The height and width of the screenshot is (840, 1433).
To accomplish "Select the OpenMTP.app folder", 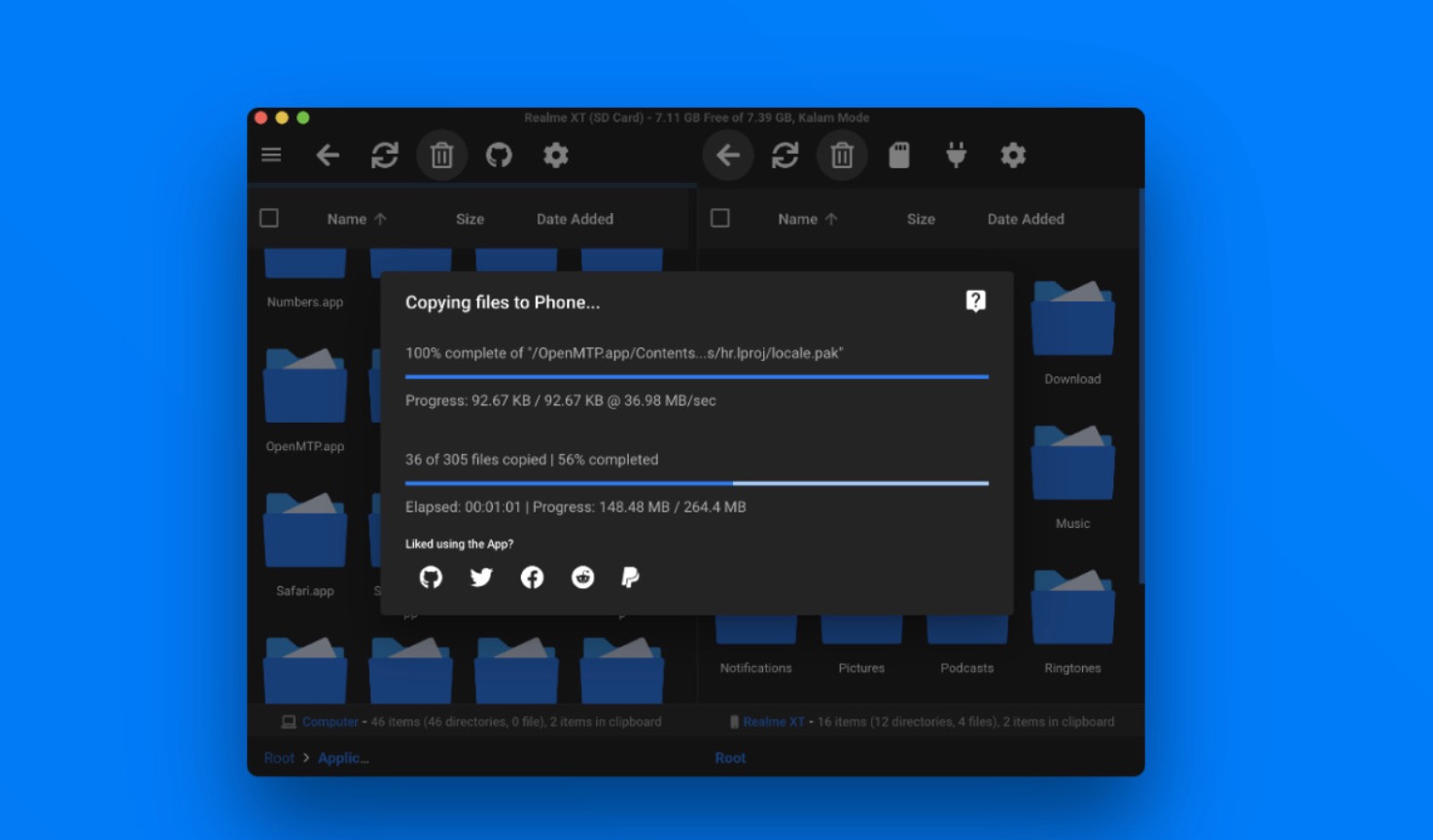I will [305, 400].
